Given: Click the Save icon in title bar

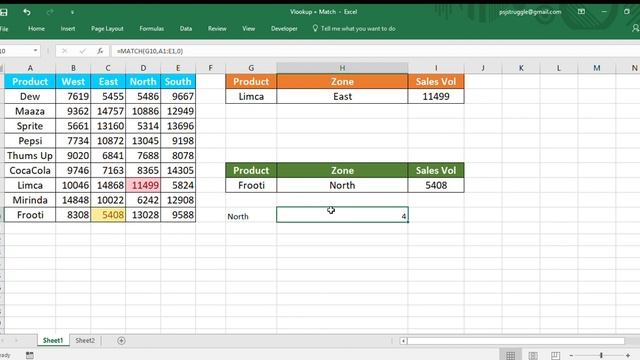Looking at the screenshot, I should click(3, 12).
